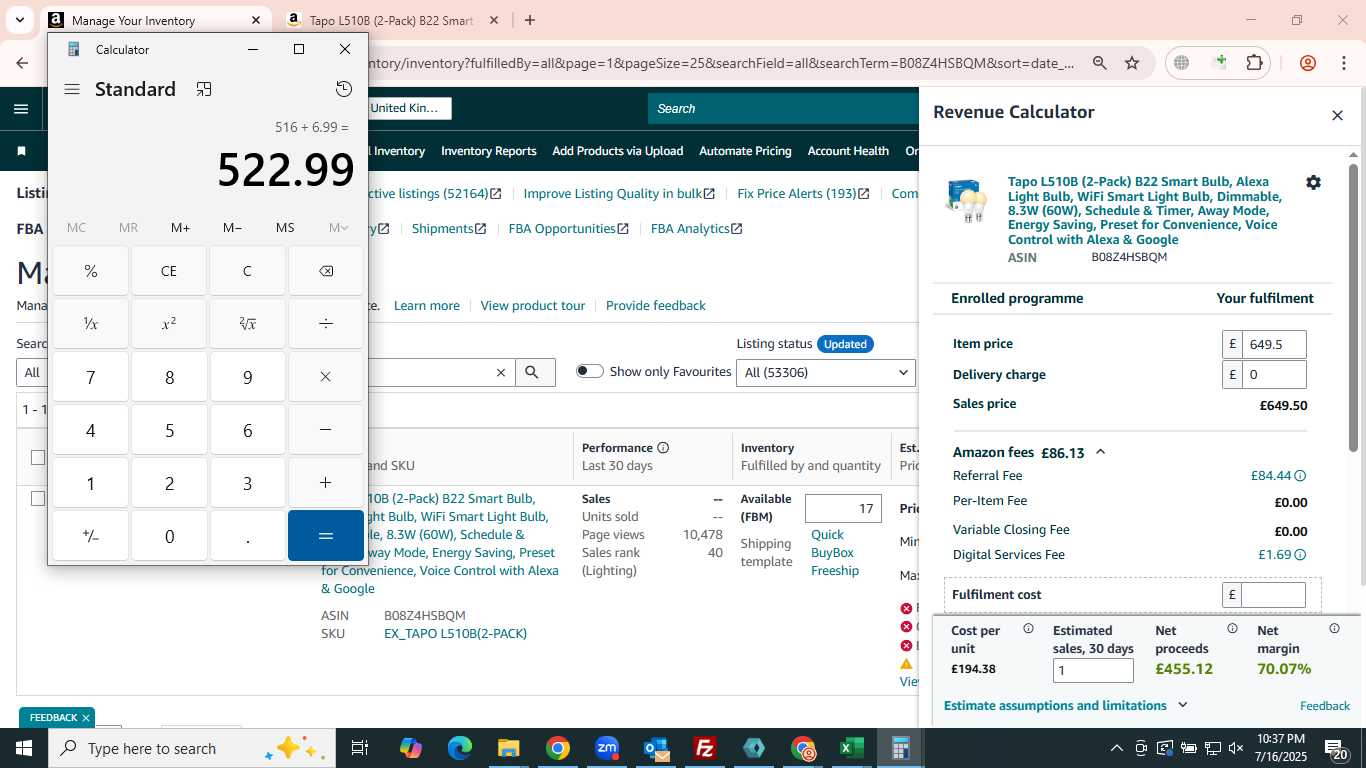
Task: Tick the select-all checkbox in table header
Action: 38,457
